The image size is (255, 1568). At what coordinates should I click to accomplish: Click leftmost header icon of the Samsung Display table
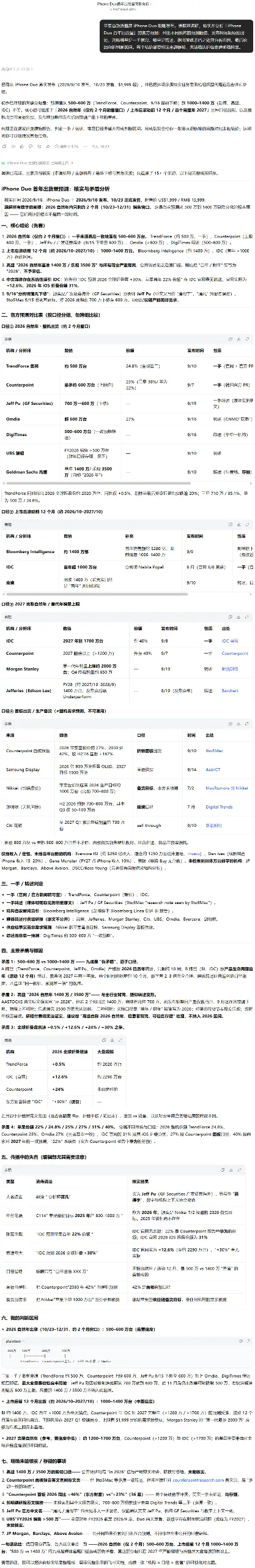point(230,723)
